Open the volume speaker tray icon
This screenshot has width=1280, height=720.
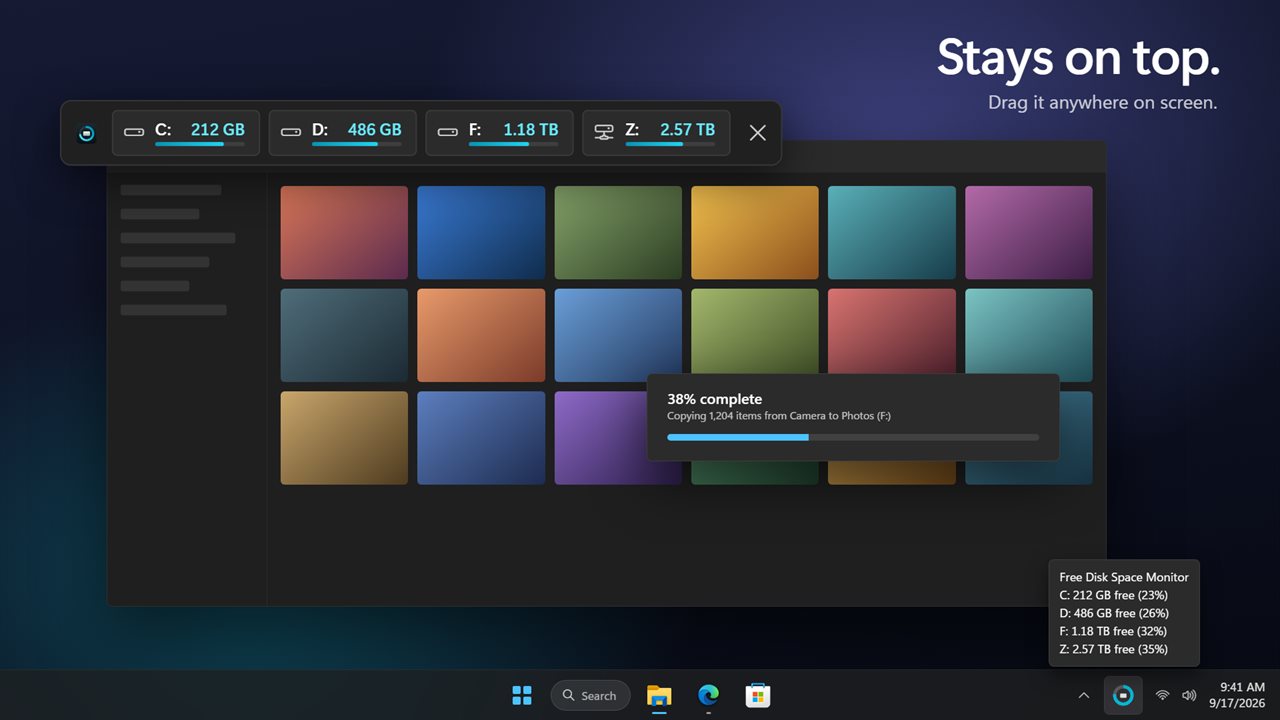pos(1189,695)
